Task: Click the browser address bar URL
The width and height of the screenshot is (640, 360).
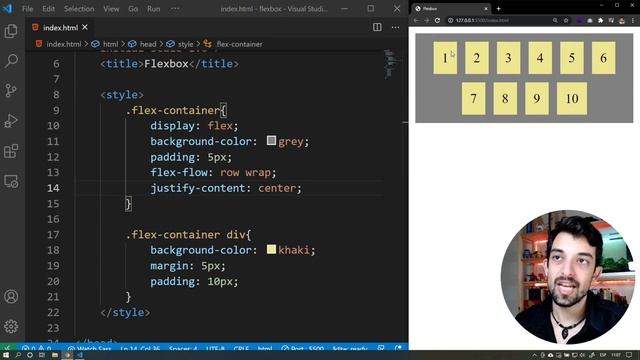Action: [482, 20]
